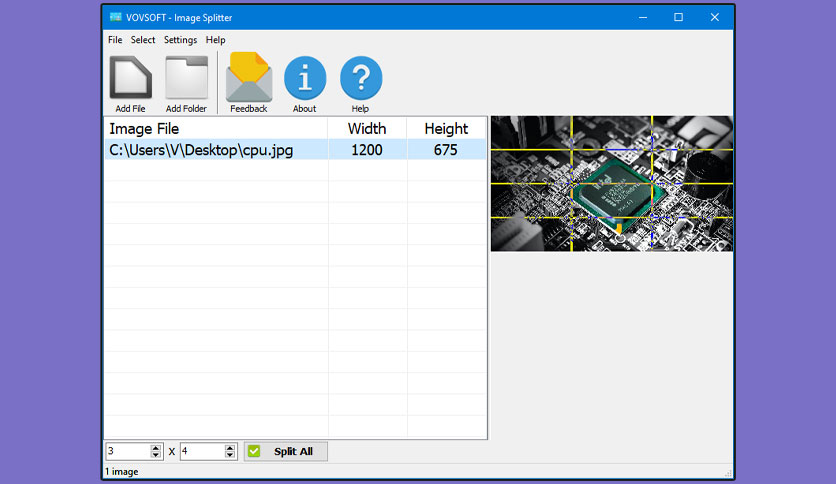Click the cpu image preview thumbnail
Image resolution: width=836 pixels, height=484 pixels.
612,183
